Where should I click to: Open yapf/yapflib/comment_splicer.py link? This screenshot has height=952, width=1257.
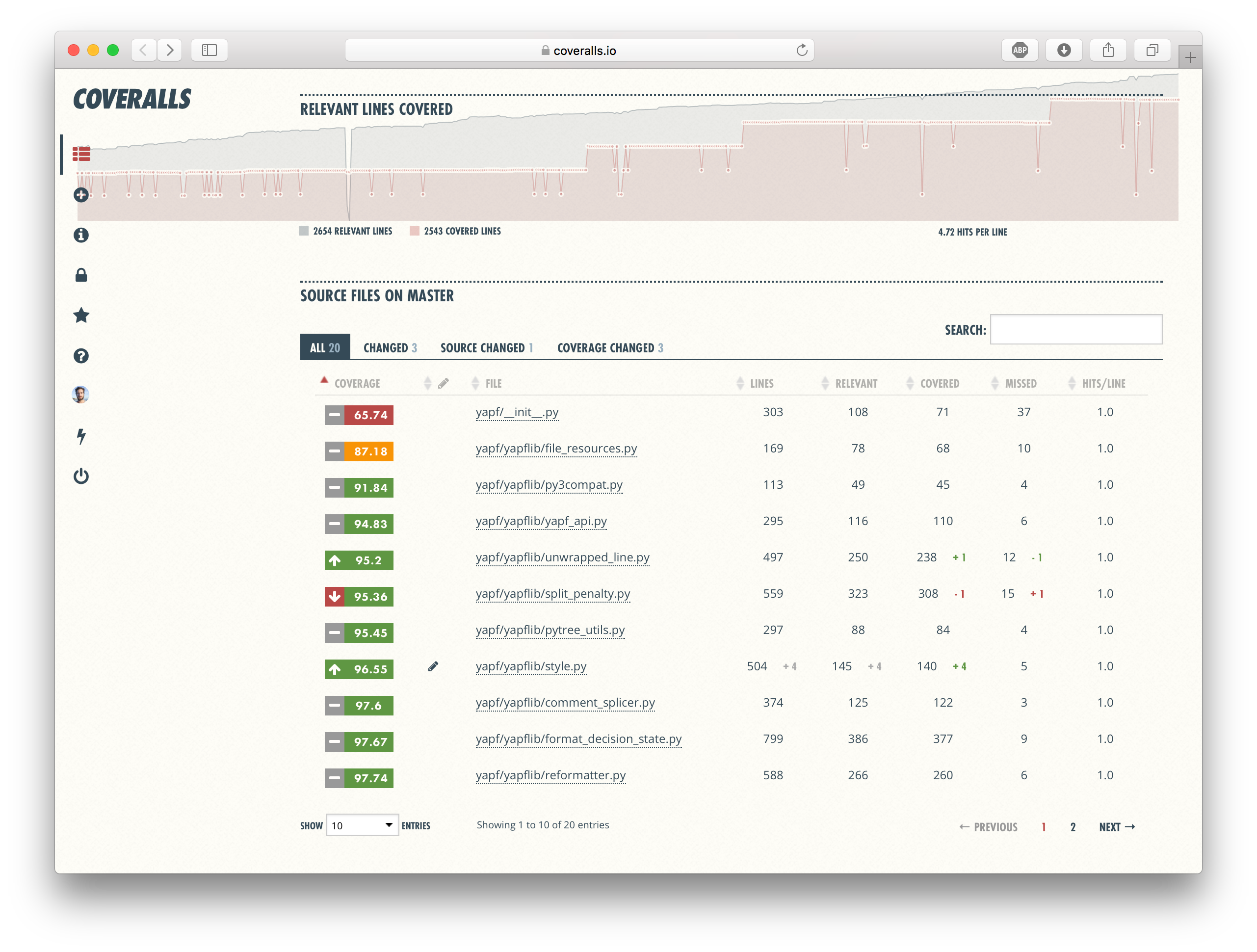565,703
